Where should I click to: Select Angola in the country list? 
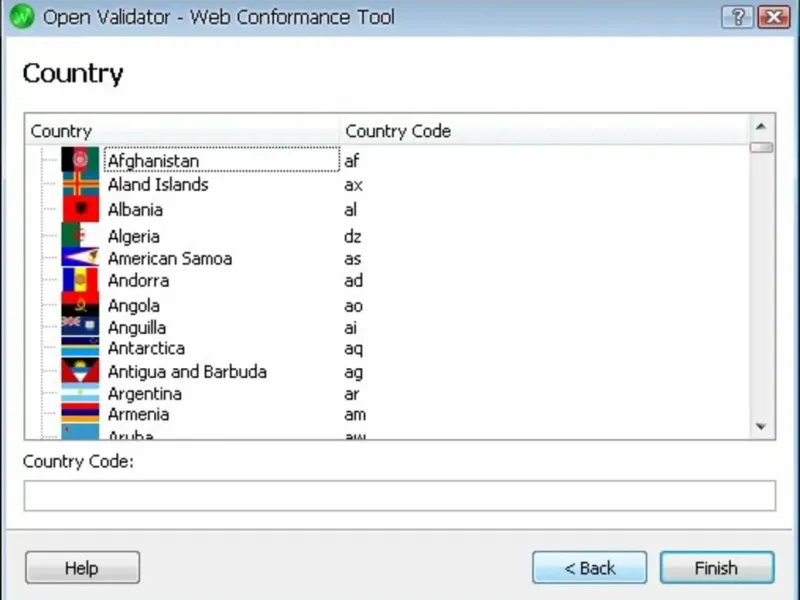coord(134,306)
